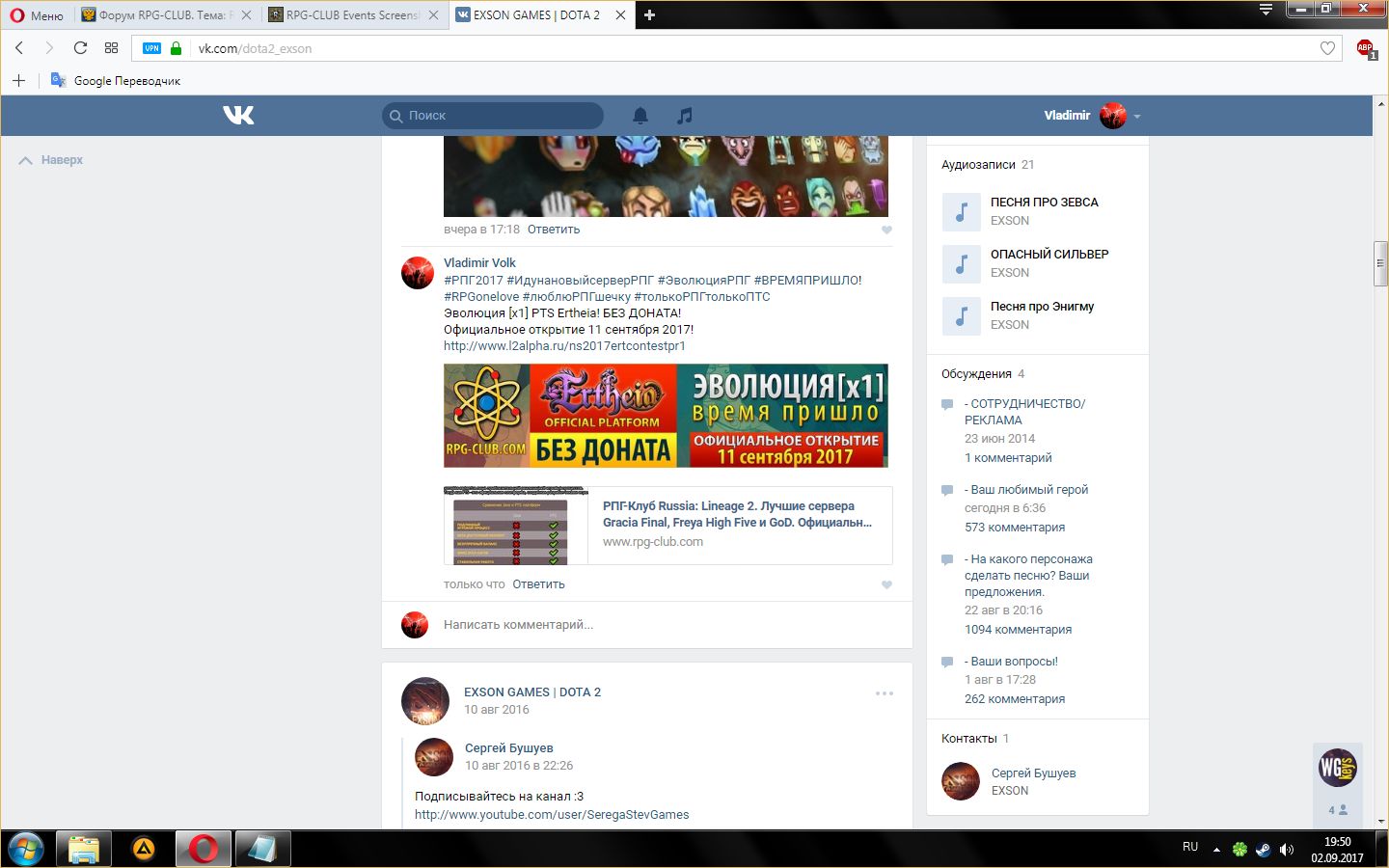Image resolution: width=1389 pixels, height=868 pixels.
Task: Open the Ваш любимый герой discussion
Action: (1026, 490)
